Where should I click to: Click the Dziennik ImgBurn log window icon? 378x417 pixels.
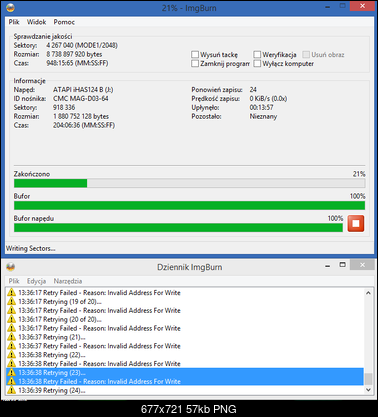pyautogui.click(x=11, y=267)
